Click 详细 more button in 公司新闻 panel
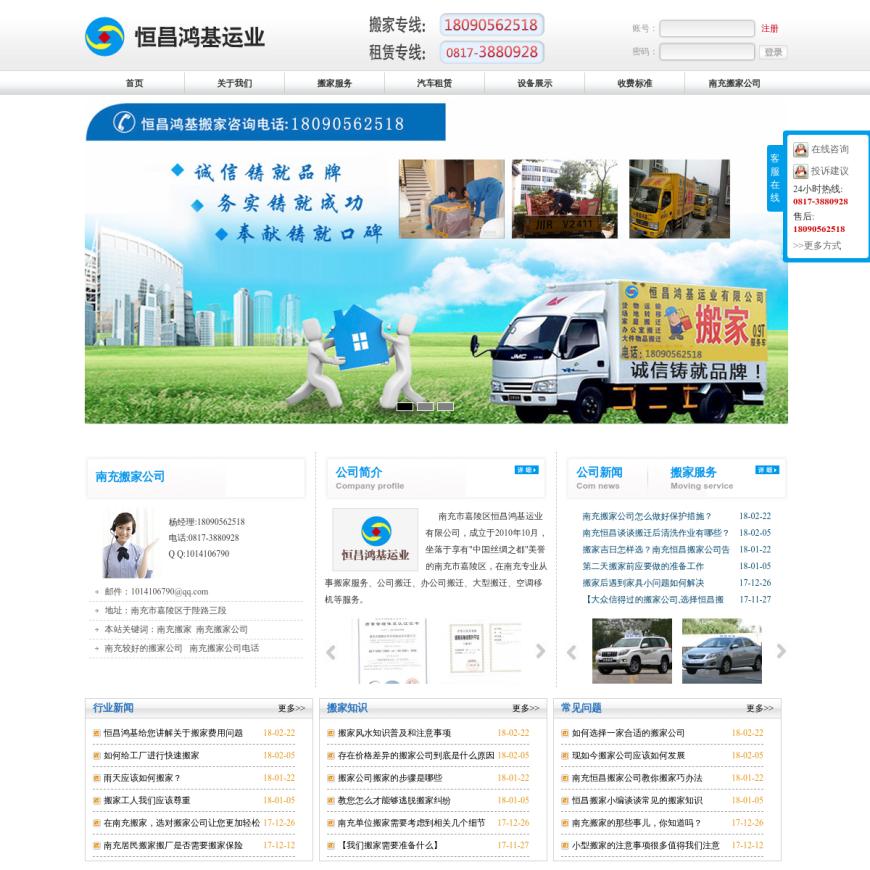 tap(767, 470)
